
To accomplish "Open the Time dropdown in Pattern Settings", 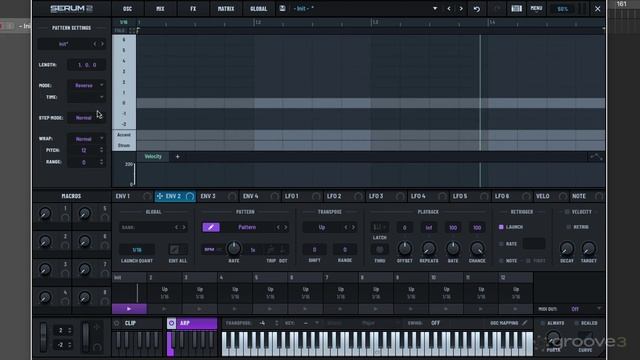I will pyautogui.click(x=87, y=97).
